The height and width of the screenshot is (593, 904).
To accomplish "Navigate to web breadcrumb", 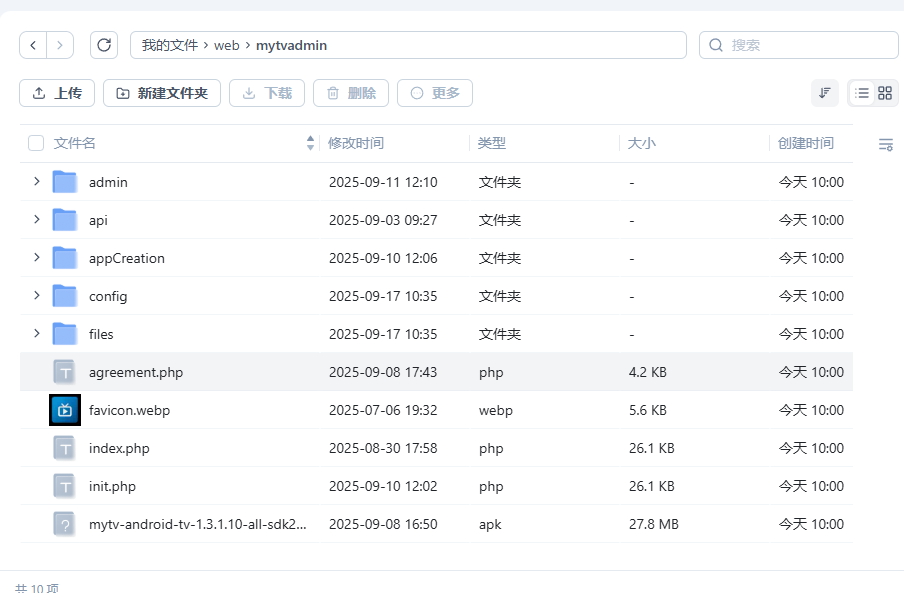I will click(227, 45).
